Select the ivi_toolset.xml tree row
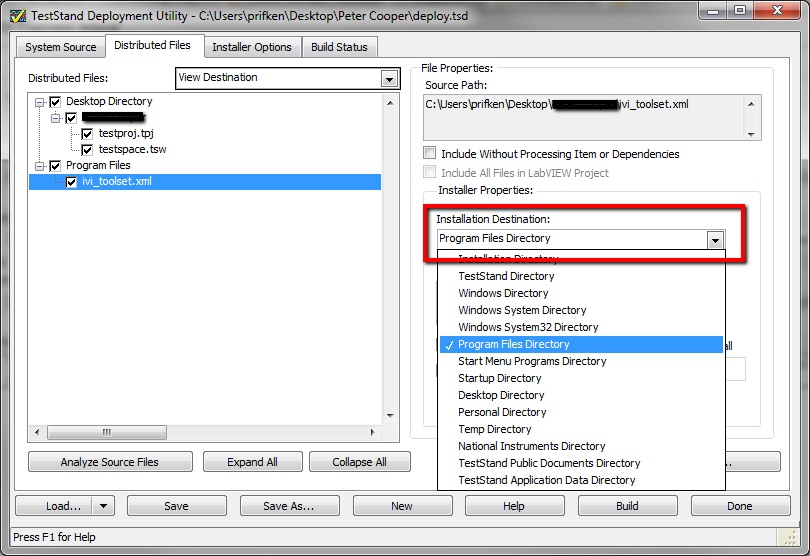 pyautogui.click(x=205, y=181)
